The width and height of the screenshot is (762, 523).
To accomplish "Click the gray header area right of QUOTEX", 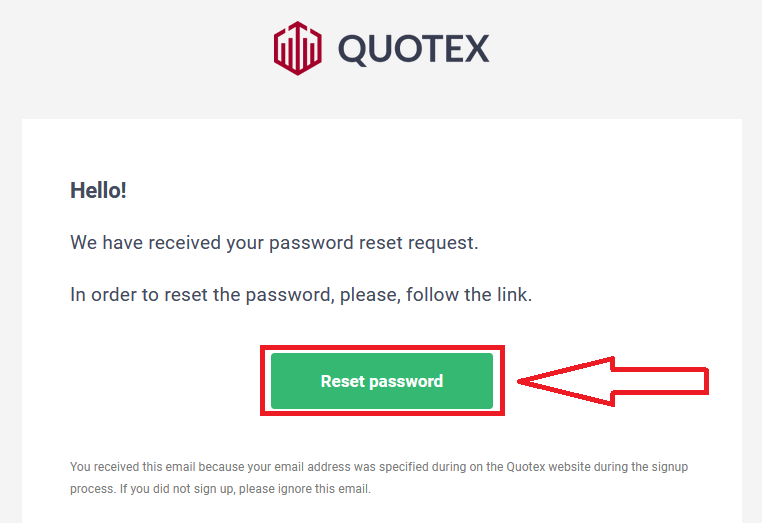I will click(620, 50).
